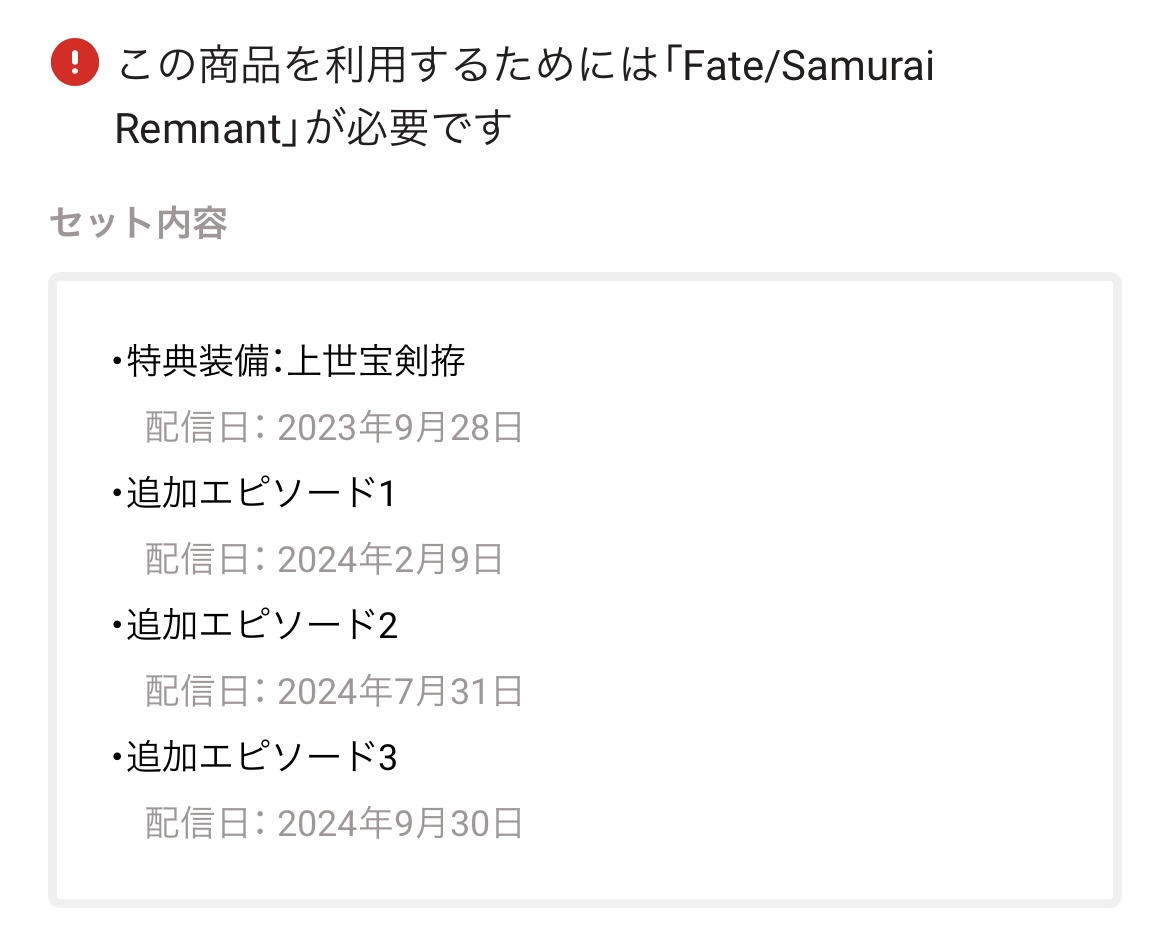Click the 配信日 label under 追加エピソード1
Viewport: 1170px width, 932px height.
point(197,560)
